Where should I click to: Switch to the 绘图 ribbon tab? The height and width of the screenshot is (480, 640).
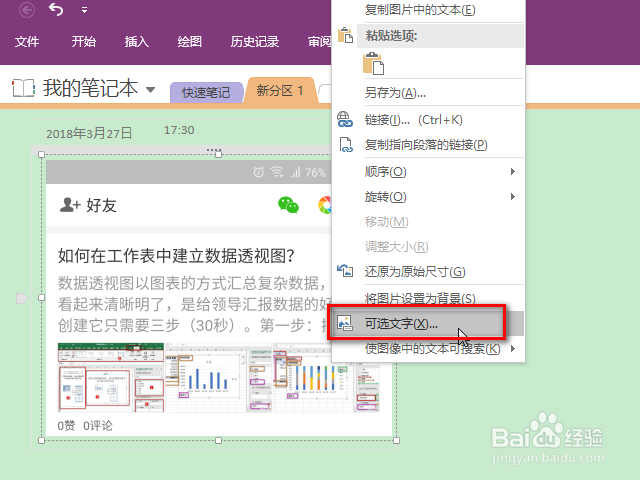tap(189, 41)
